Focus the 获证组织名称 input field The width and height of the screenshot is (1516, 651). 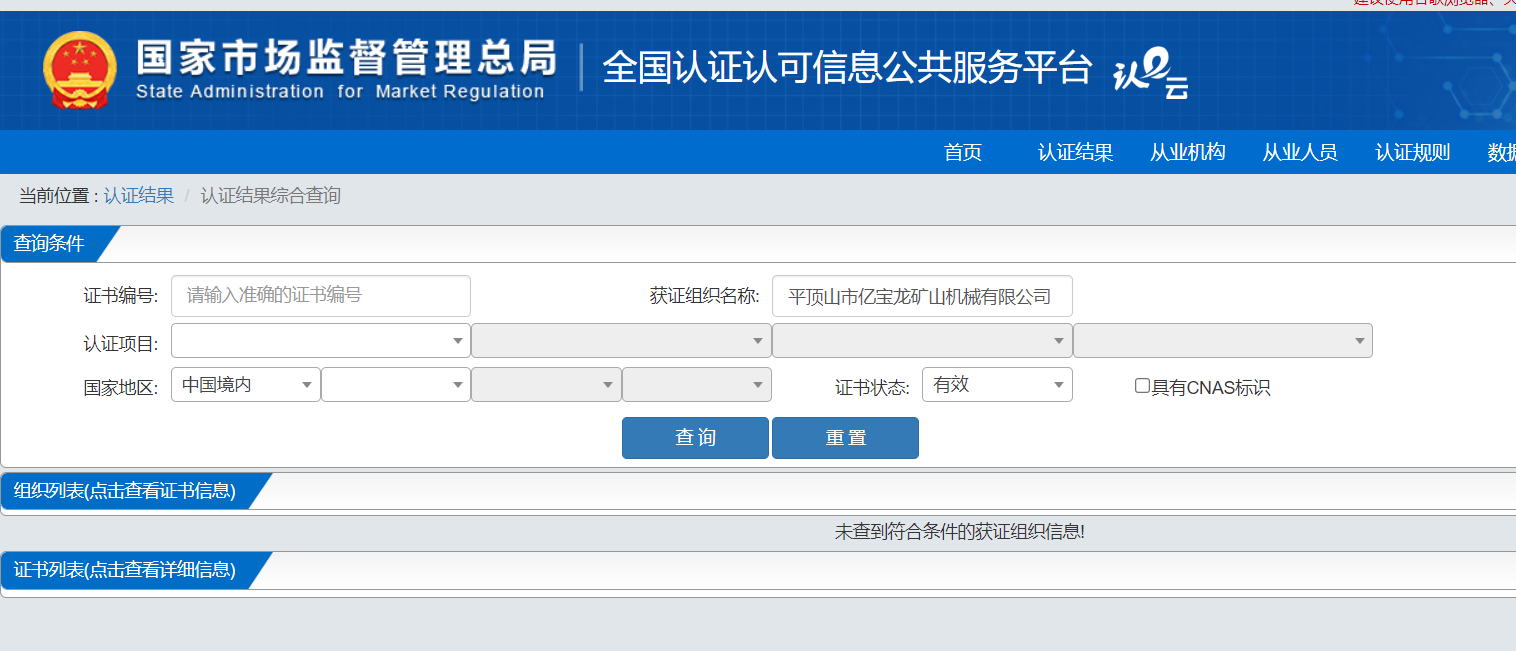tap(922, 296)
